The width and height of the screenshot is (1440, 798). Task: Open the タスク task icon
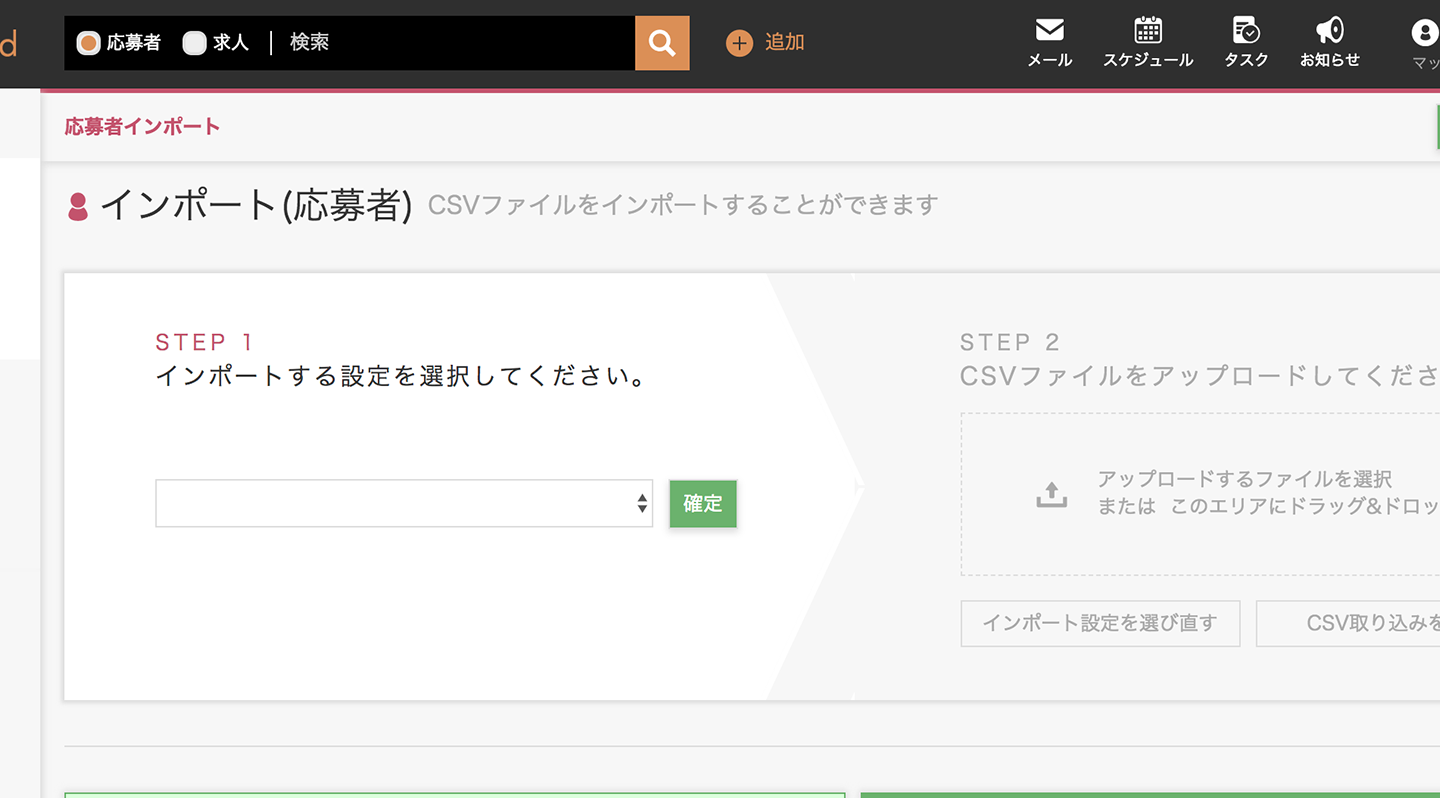(x=1246, y=30)
